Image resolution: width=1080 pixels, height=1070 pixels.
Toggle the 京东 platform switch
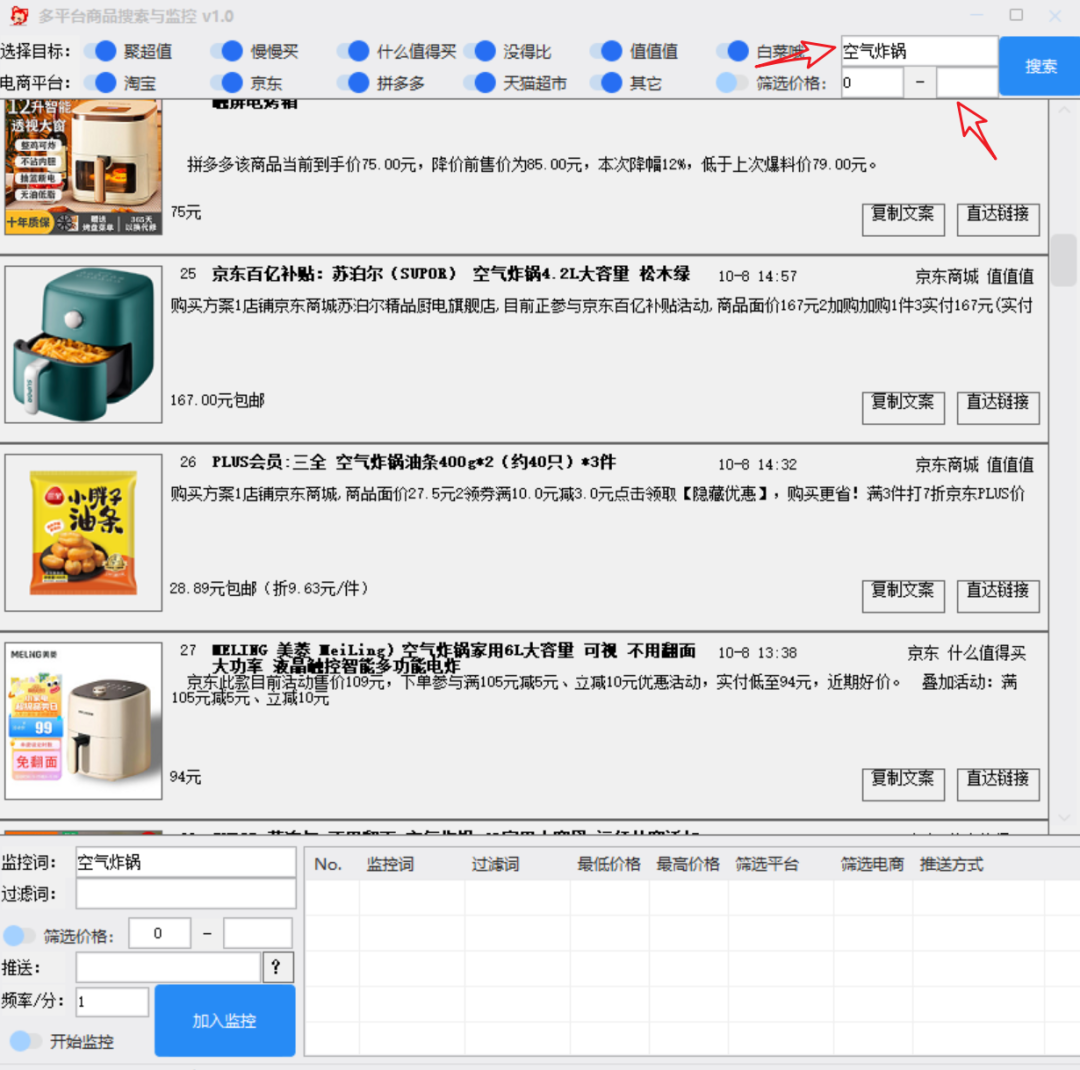pyautogui.click(x=227, y=83)
